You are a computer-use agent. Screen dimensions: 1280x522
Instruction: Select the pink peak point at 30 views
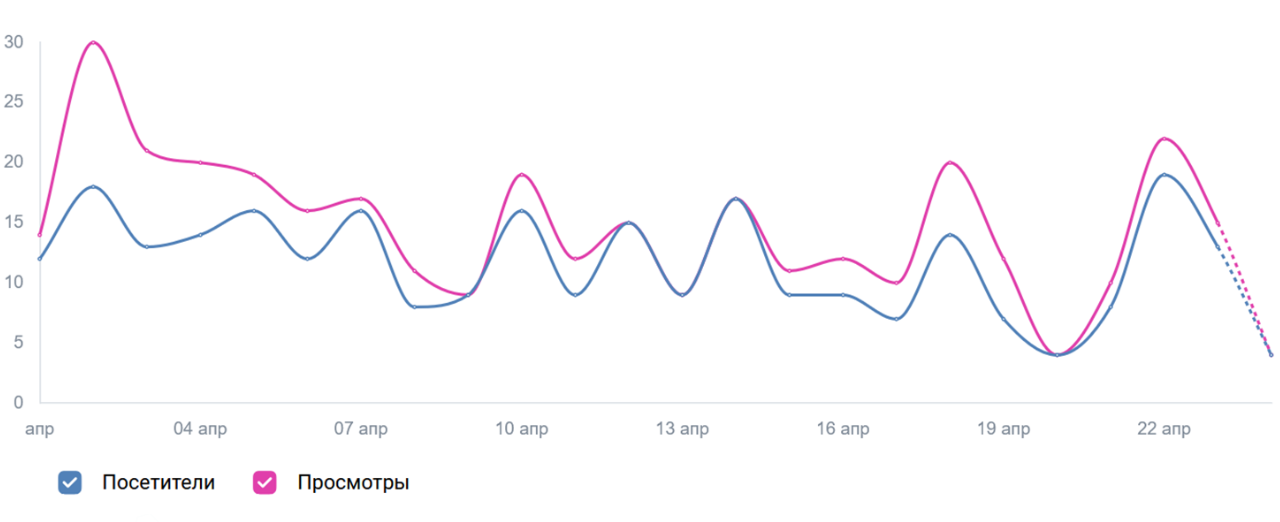click(x=93, y=43)
